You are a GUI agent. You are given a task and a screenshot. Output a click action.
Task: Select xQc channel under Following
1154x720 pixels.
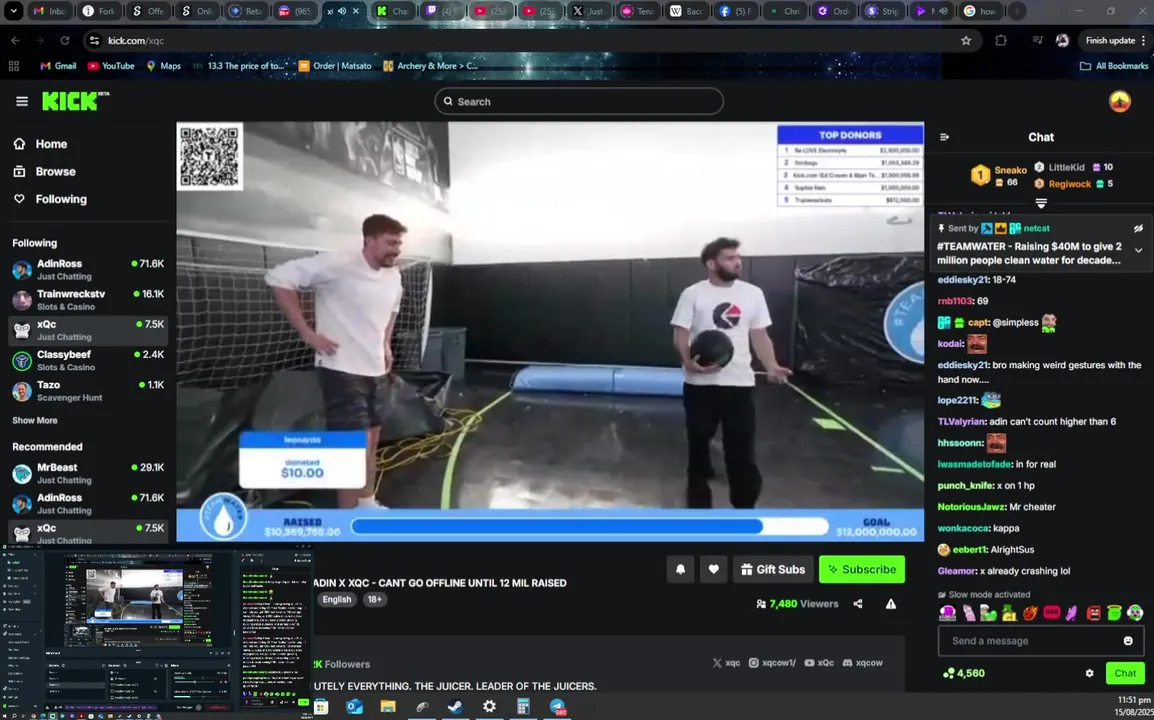click(x=88, y=331)
